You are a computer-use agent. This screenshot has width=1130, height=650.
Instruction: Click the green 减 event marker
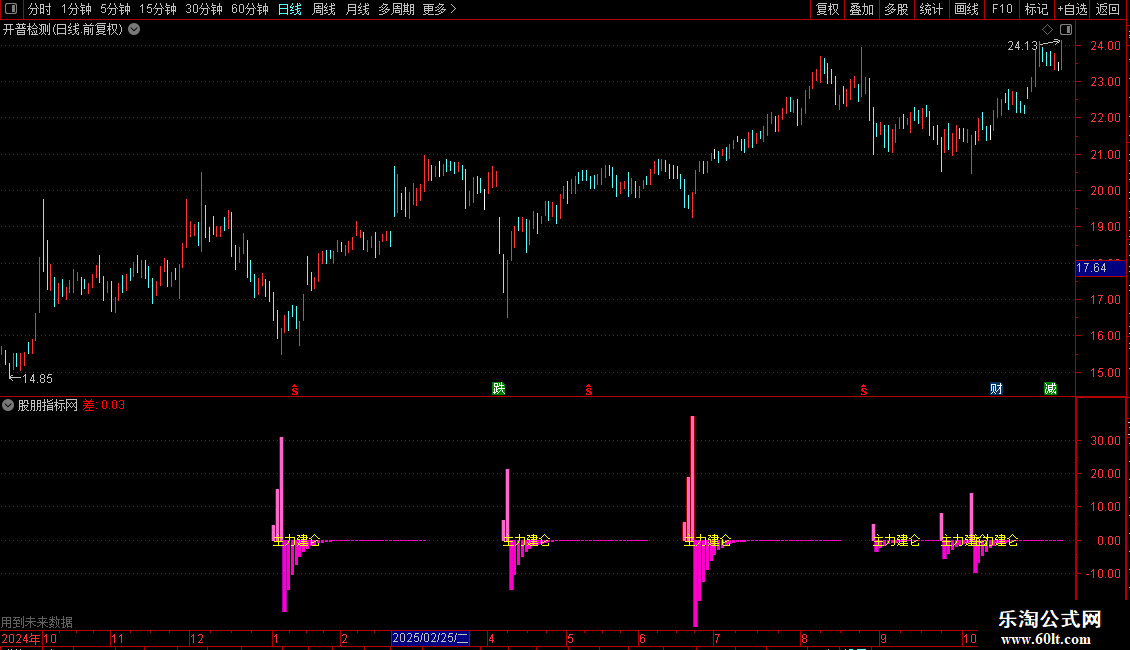point(1050,388)
